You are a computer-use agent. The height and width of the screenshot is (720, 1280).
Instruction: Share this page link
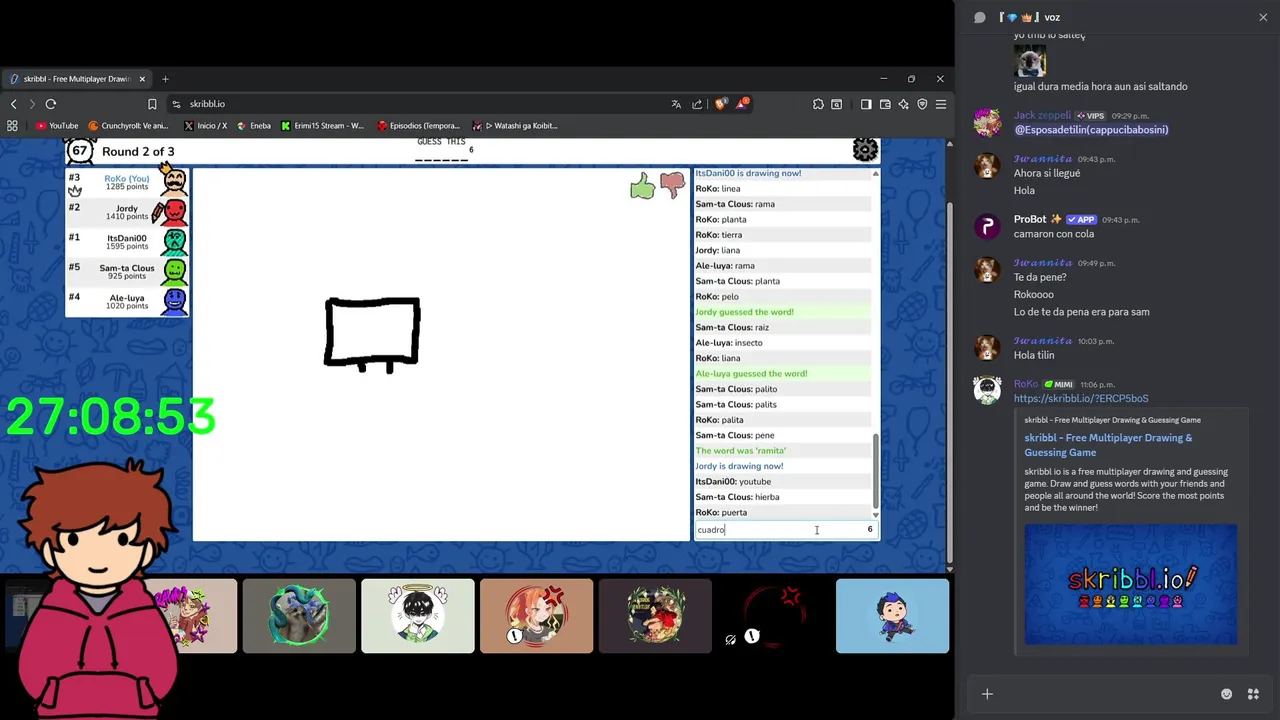pos(697,104)
